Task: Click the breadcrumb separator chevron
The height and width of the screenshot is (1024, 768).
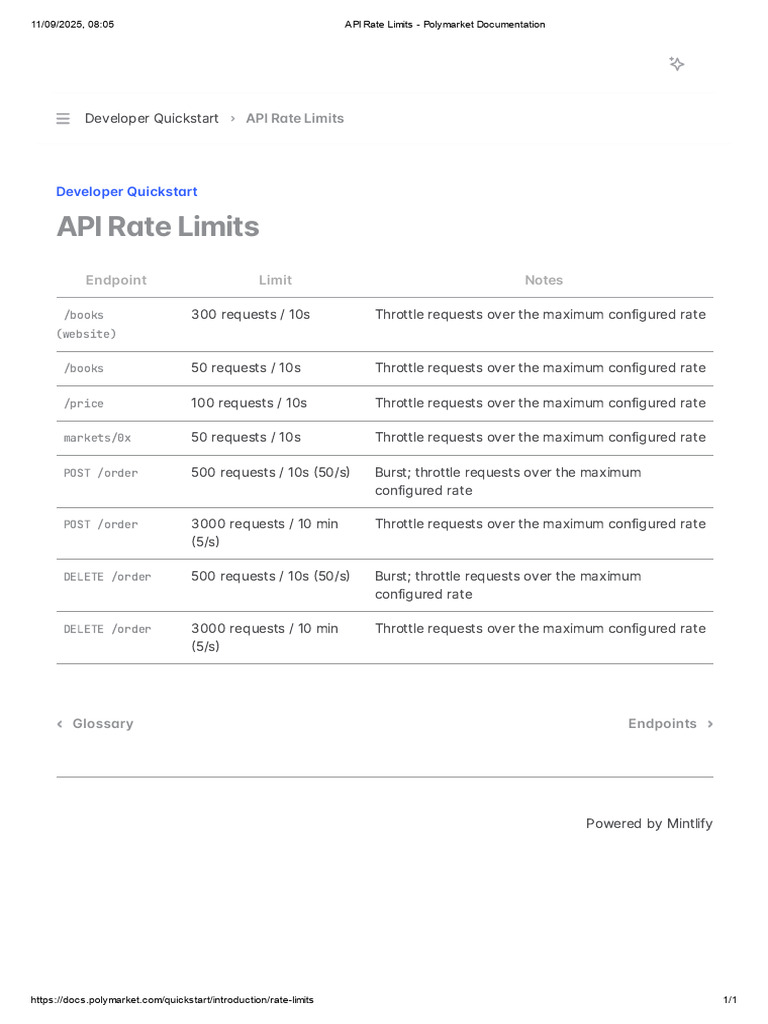Action: click(x=232, y=119)
